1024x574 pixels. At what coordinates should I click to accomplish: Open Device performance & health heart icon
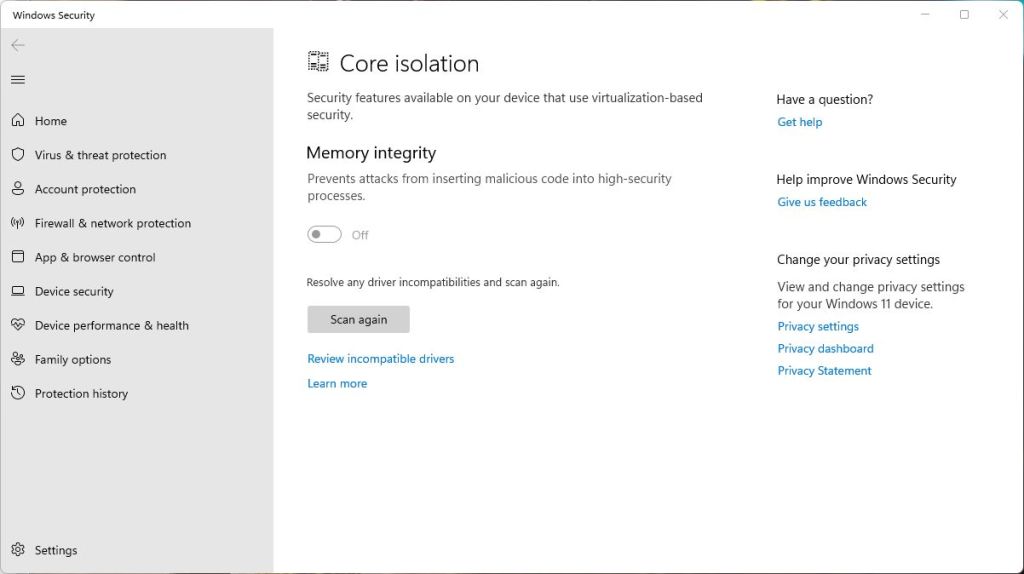[18, 325]
